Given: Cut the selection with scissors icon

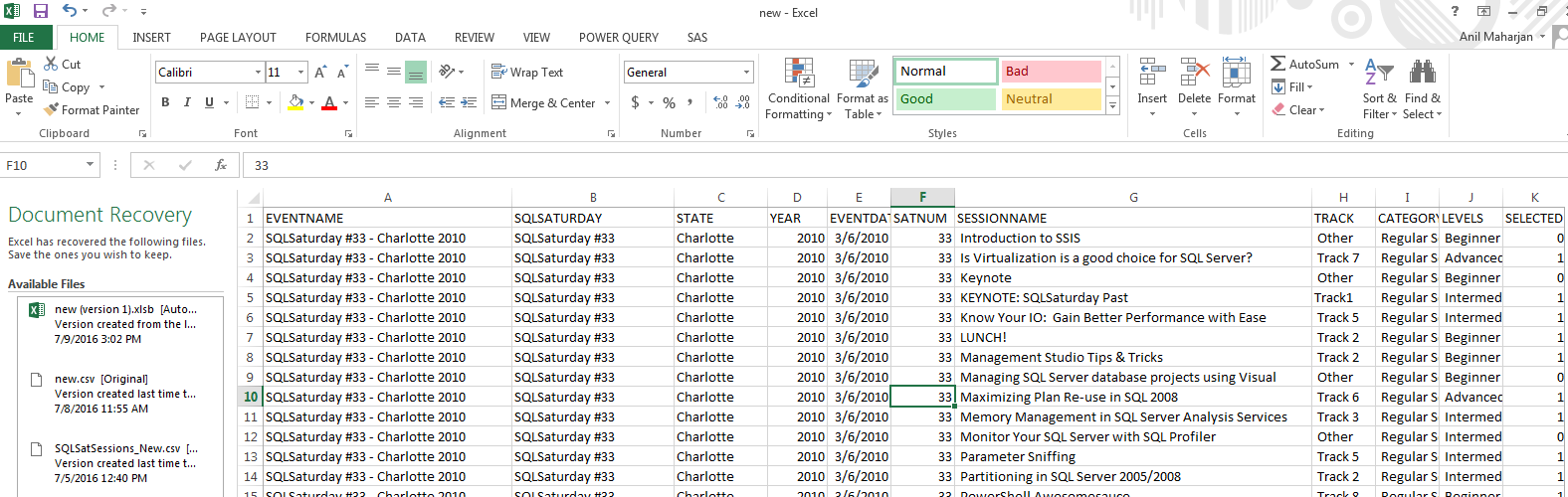Looking at the screenshot, I should (x=51, y=64).
